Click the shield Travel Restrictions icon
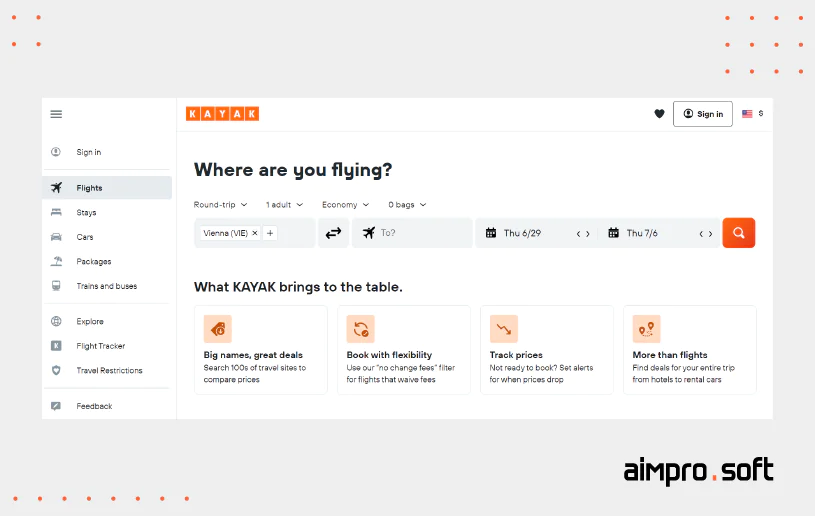The width and height of the screenshot is (815, 516). [56, 370]
